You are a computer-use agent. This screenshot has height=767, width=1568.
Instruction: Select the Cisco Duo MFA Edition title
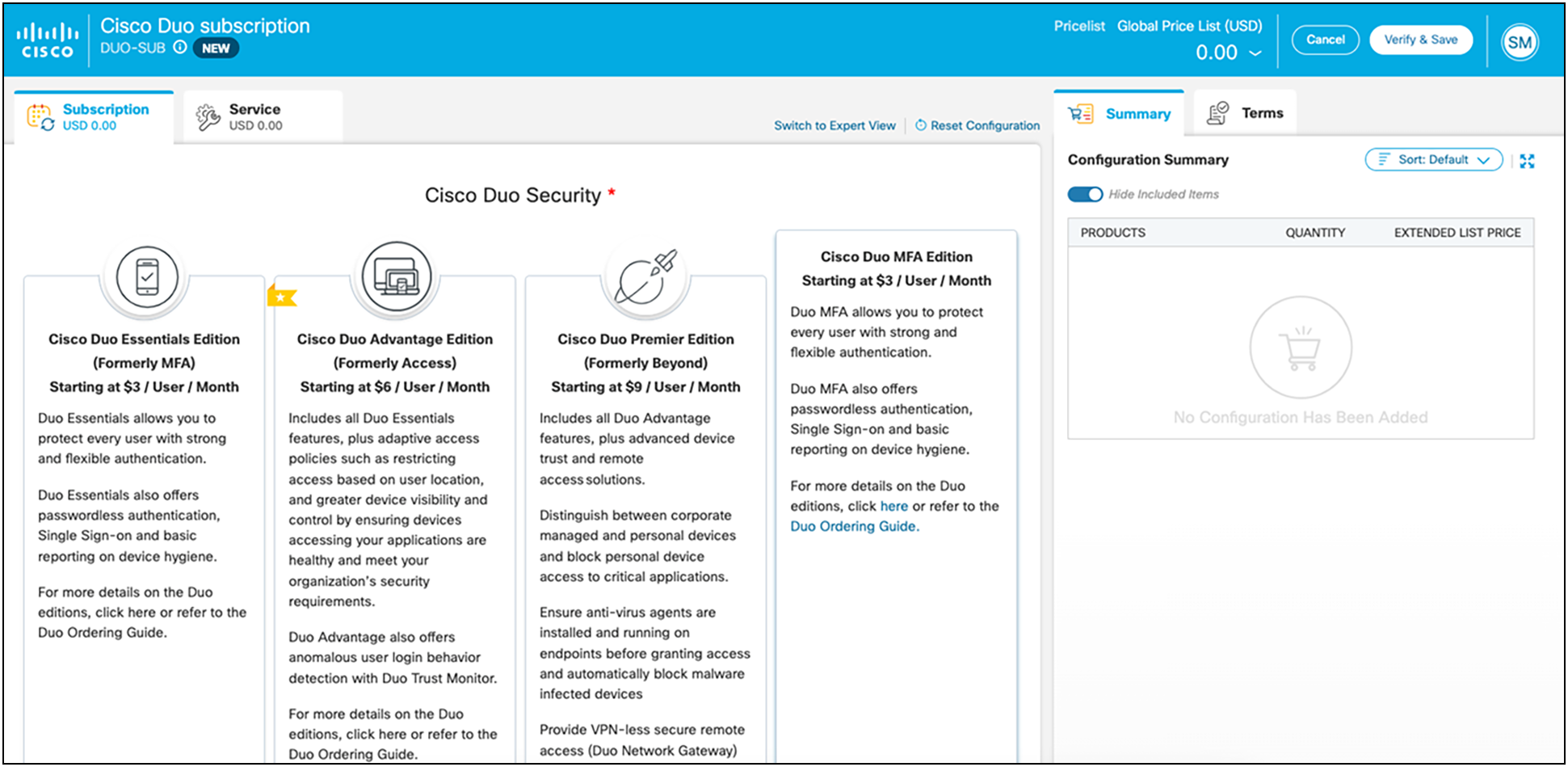[897, 257]
